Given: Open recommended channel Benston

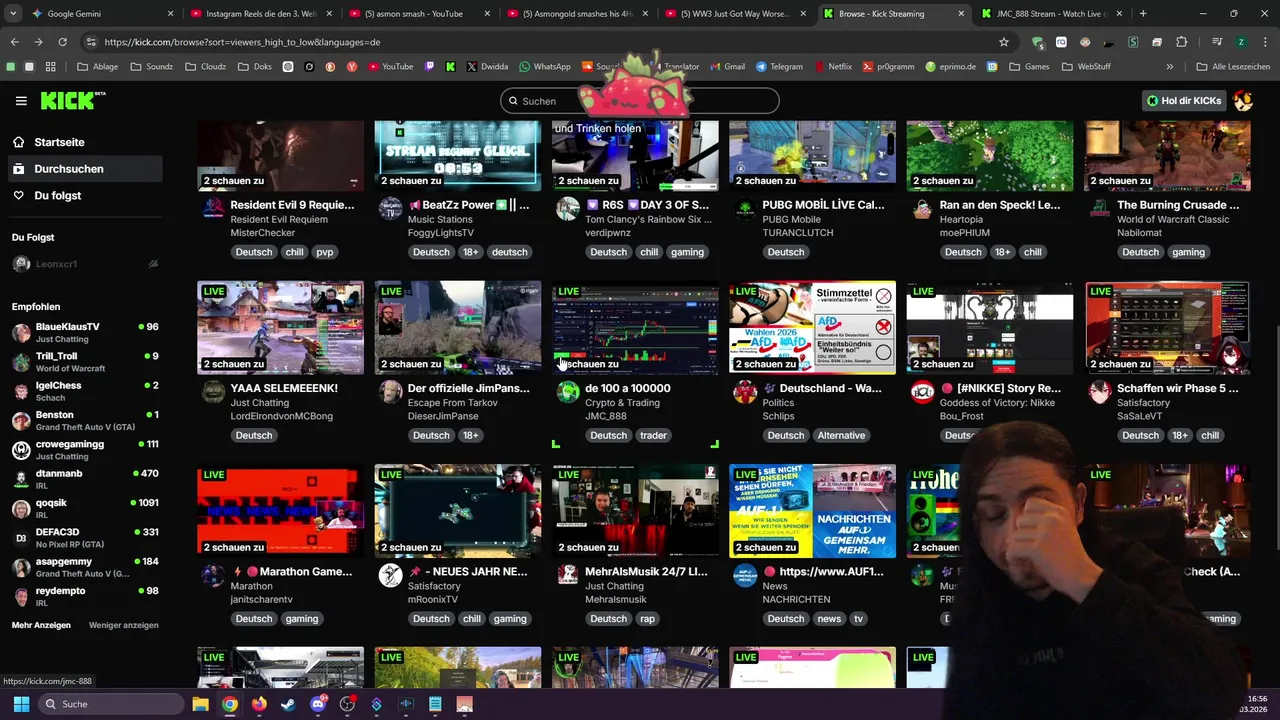Looking at the screenshot, I should pos(85,421).
